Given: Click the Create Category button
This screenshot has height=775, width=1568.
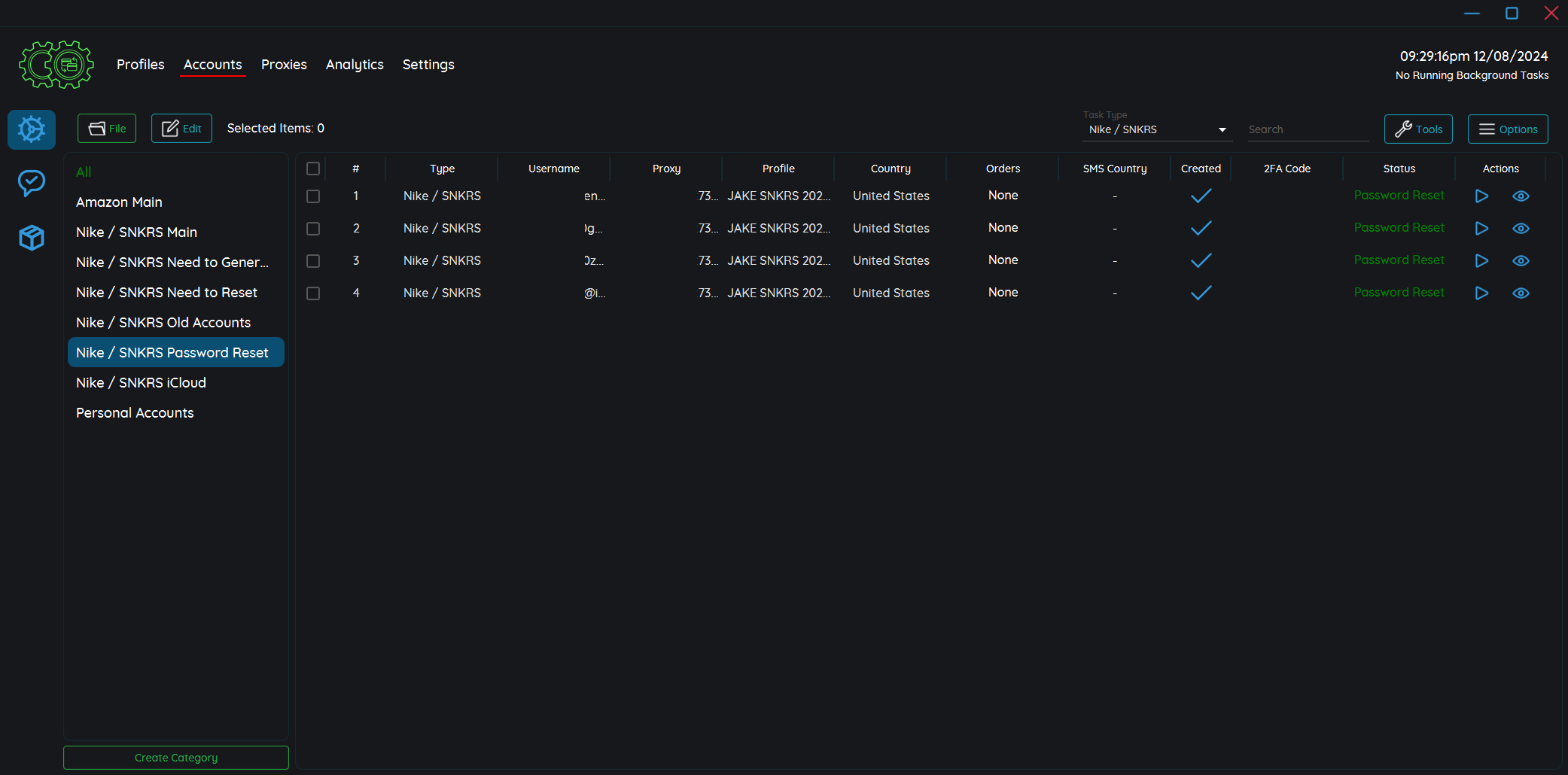Looking at the screenshot, I should point(176,758).
